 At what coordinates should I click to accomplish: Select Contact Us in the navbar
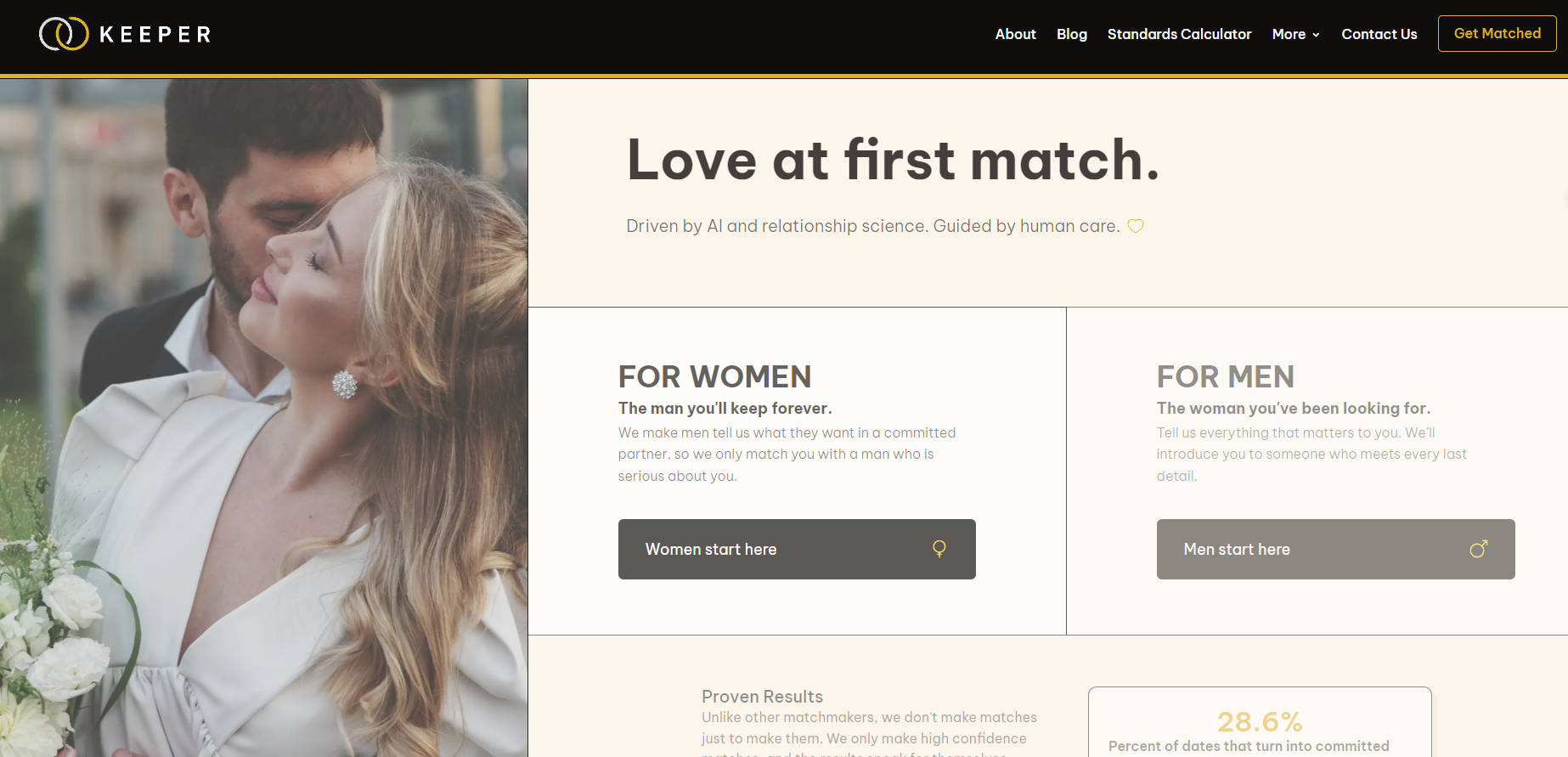(x=1379, y=34)
